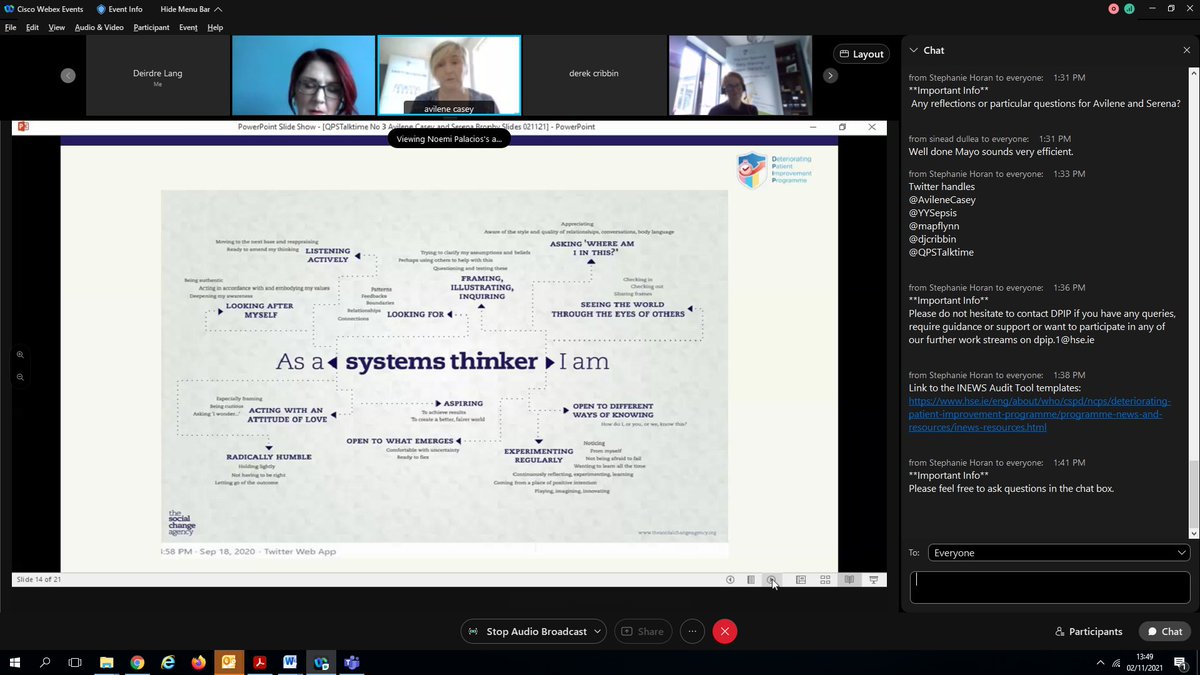Open Firefox from taskbar
This screenshot has width=1200, height=675.
tap(198, 662)
